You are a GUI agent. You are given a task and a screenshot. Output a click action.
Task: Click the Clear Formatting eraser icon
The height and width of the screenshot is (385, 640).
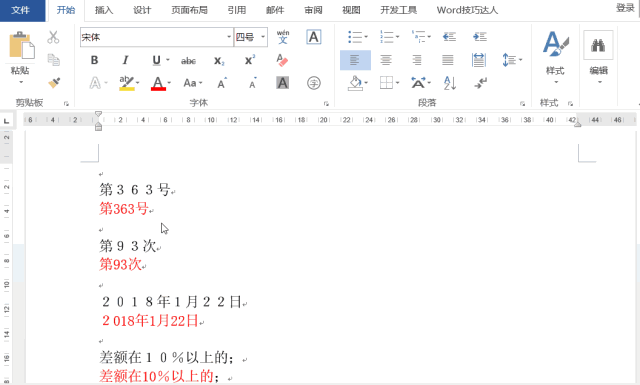[282, 60]
